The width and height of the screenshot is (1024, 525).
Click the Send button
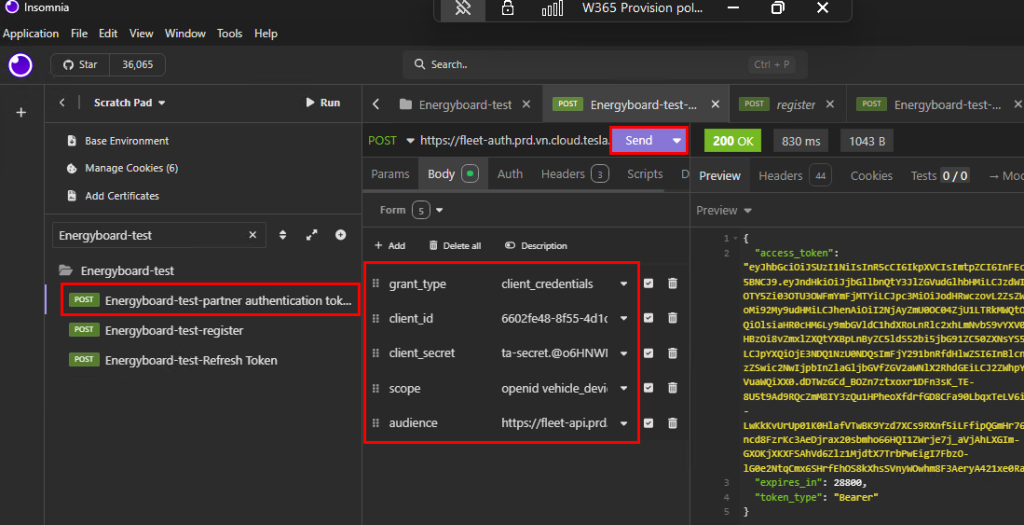click(639, 140)
